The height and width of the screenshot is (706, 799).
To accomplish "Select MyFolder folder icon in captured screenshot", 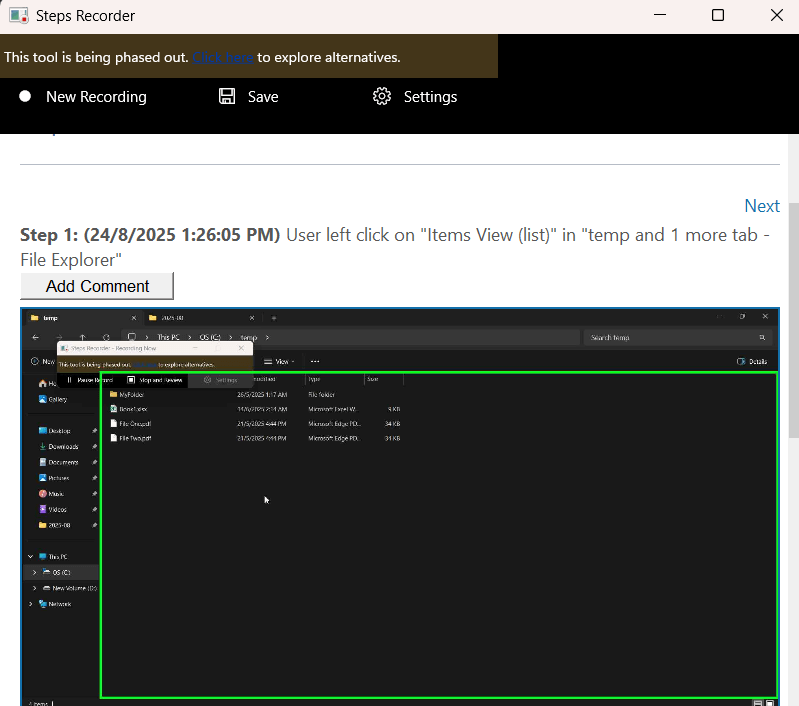I will pyautogui.click(x=113, y=394).
